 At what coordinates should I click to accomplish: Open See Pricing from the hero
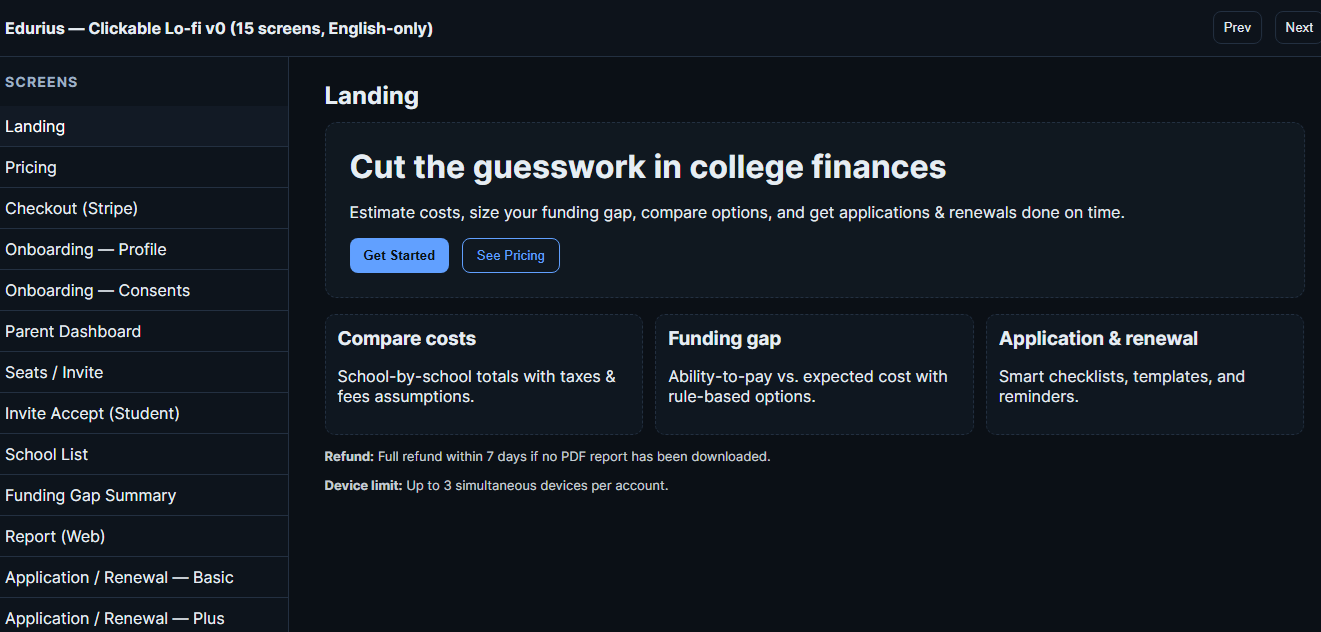click(x=510, y=255)
